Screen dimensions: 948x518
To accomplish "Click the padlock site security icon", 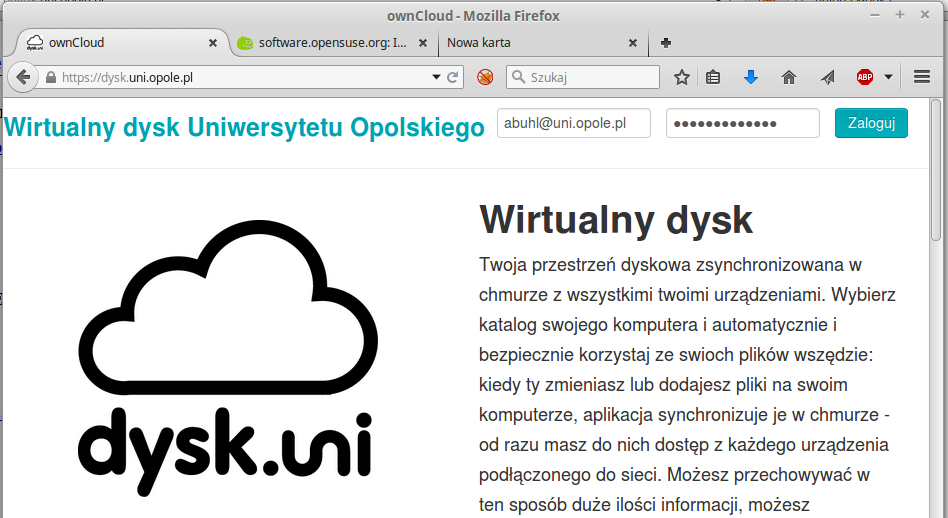I will point(51,77).
